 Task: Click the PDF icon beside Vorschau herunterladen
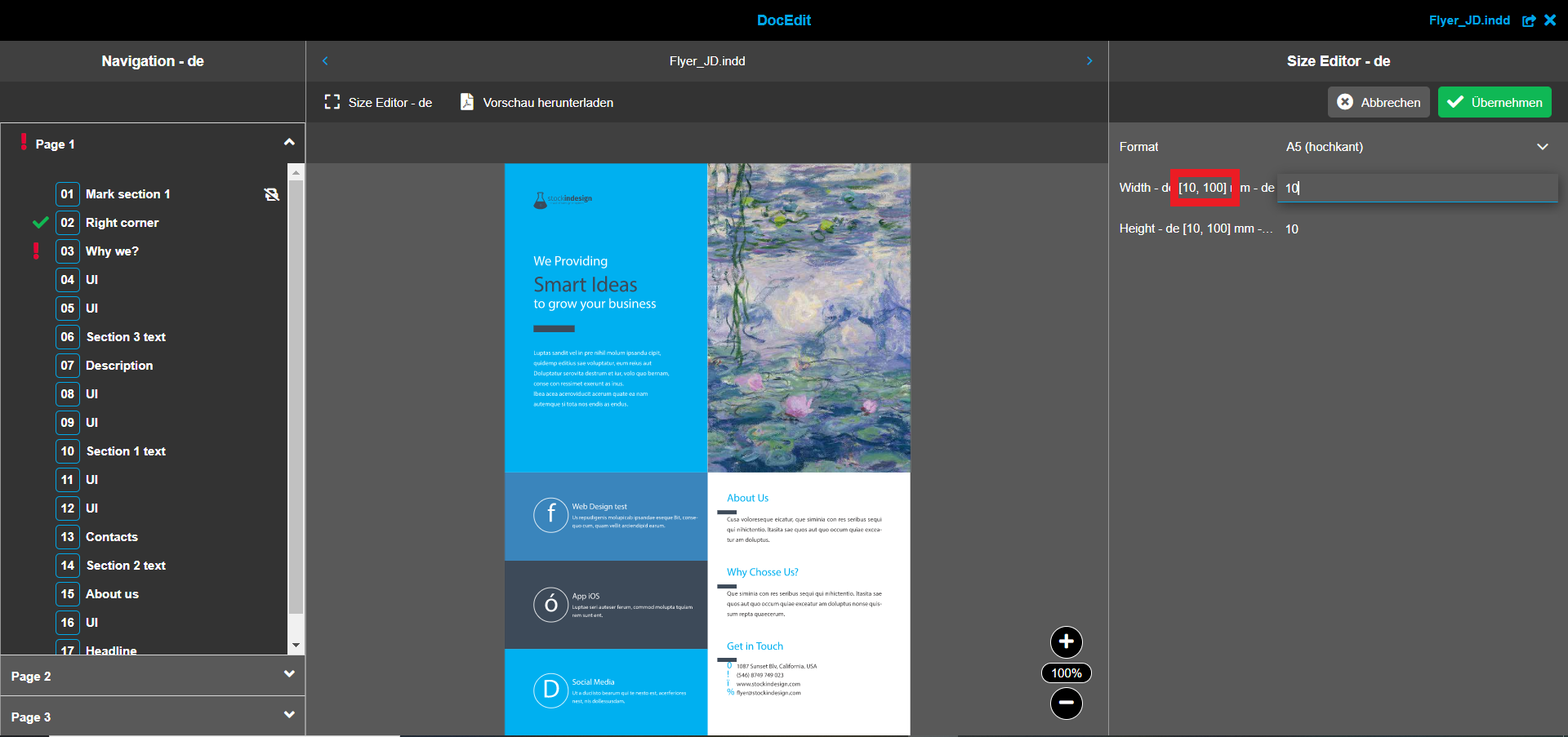pos(466,102)
